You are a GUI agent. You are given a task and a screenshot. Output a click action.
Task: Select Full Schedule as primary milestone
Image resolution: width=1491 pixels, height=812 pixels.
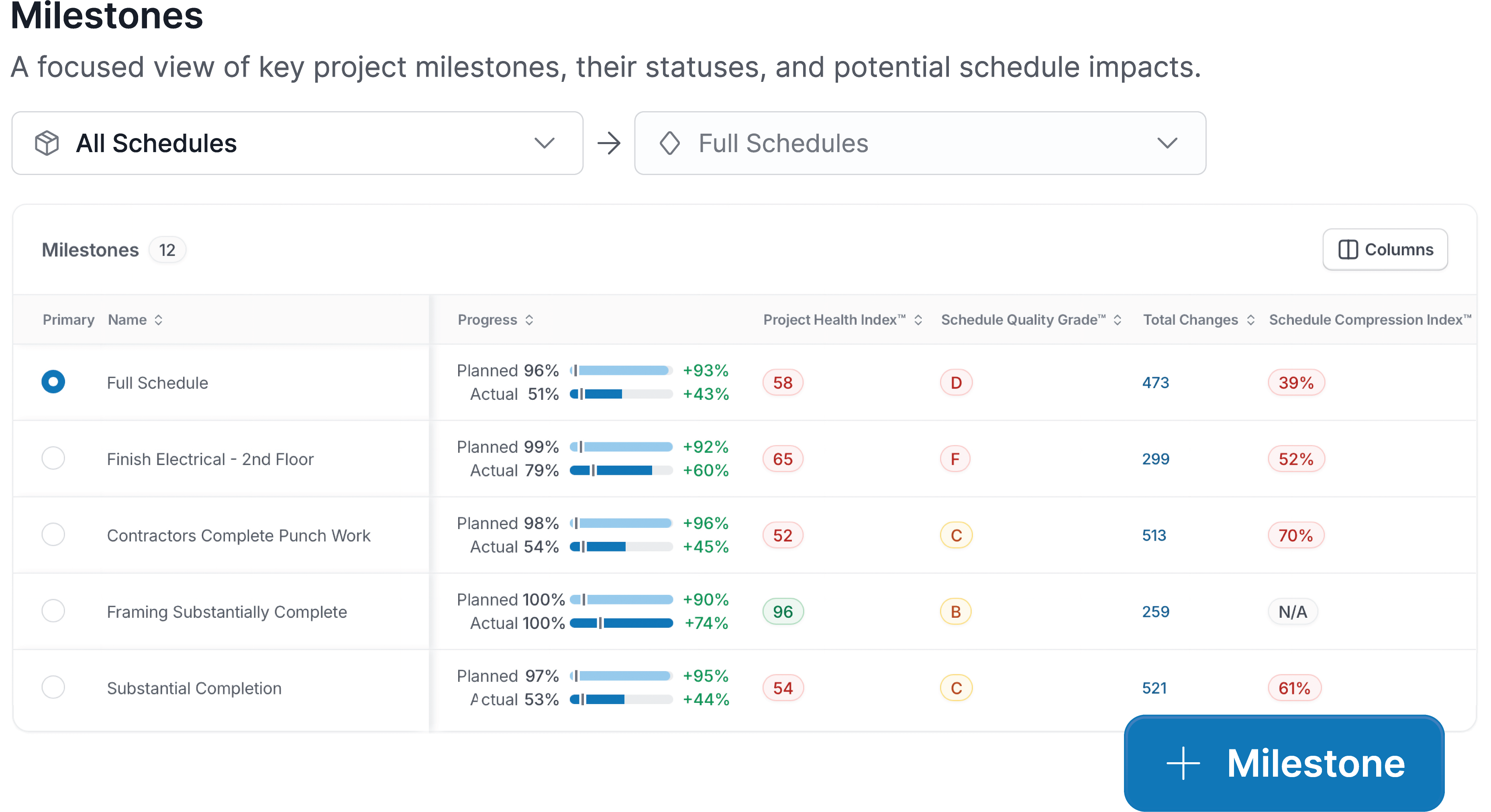pos(53,382)
